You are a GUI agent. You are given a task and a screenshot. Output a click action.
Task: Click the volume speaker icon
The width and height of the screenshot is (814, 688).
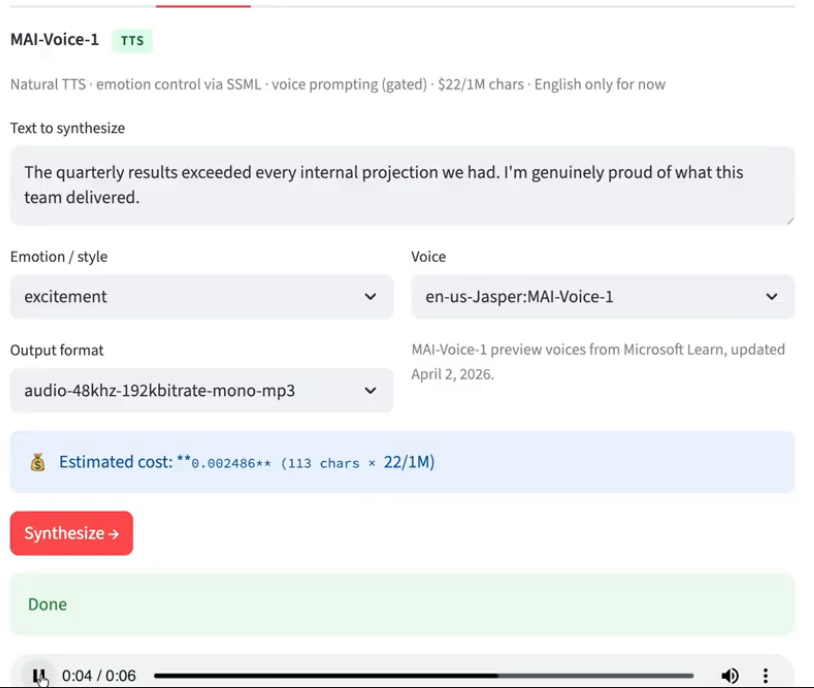point(729,675)
